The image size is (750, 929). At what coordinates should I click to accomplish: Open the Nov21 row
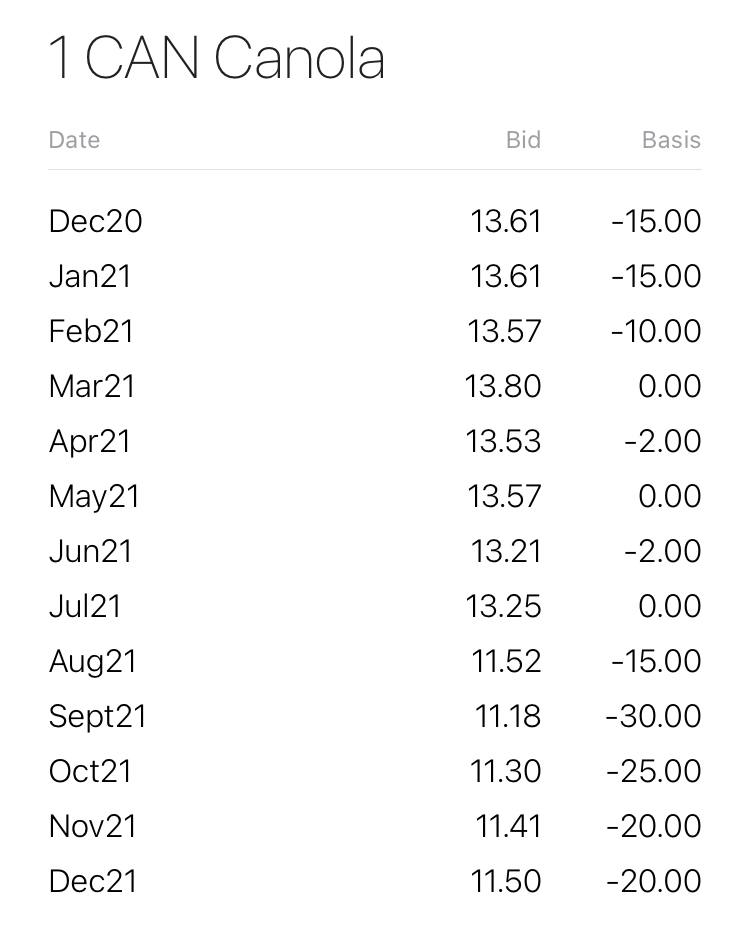(375, 827)
